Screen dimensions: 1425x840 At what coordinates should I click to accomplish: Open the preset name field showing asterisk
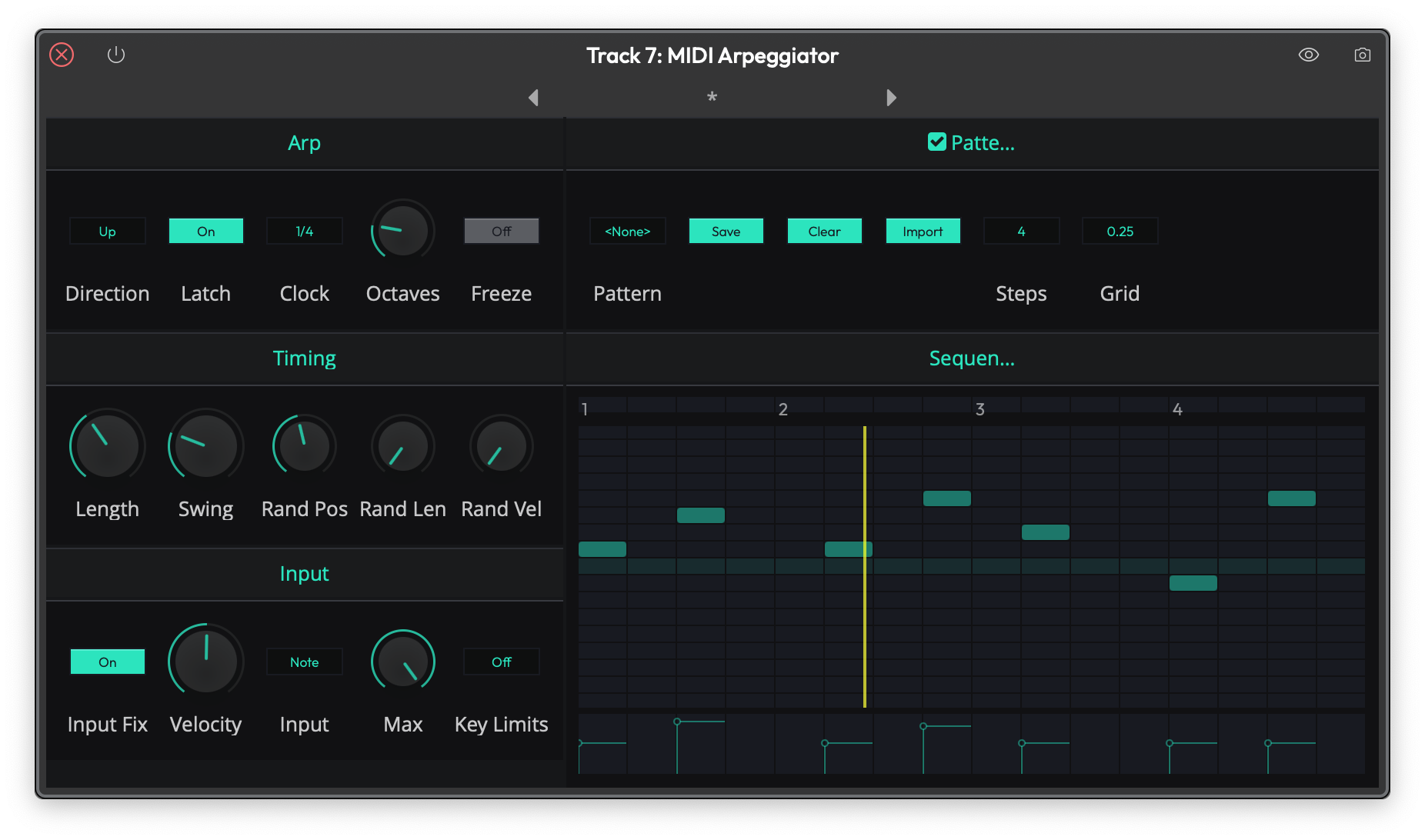(712, 98)
